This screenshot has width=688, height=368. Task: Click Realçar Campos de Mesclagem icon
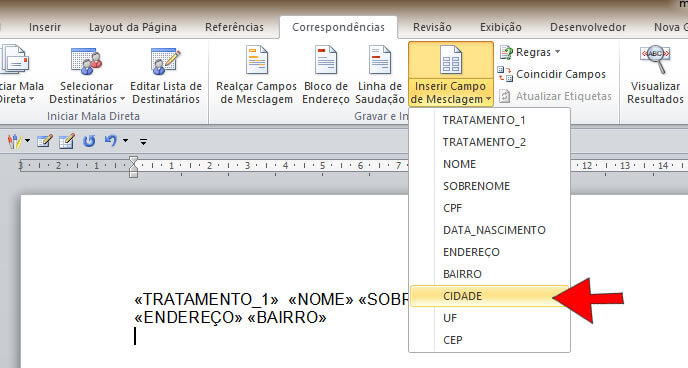point(257,60)
